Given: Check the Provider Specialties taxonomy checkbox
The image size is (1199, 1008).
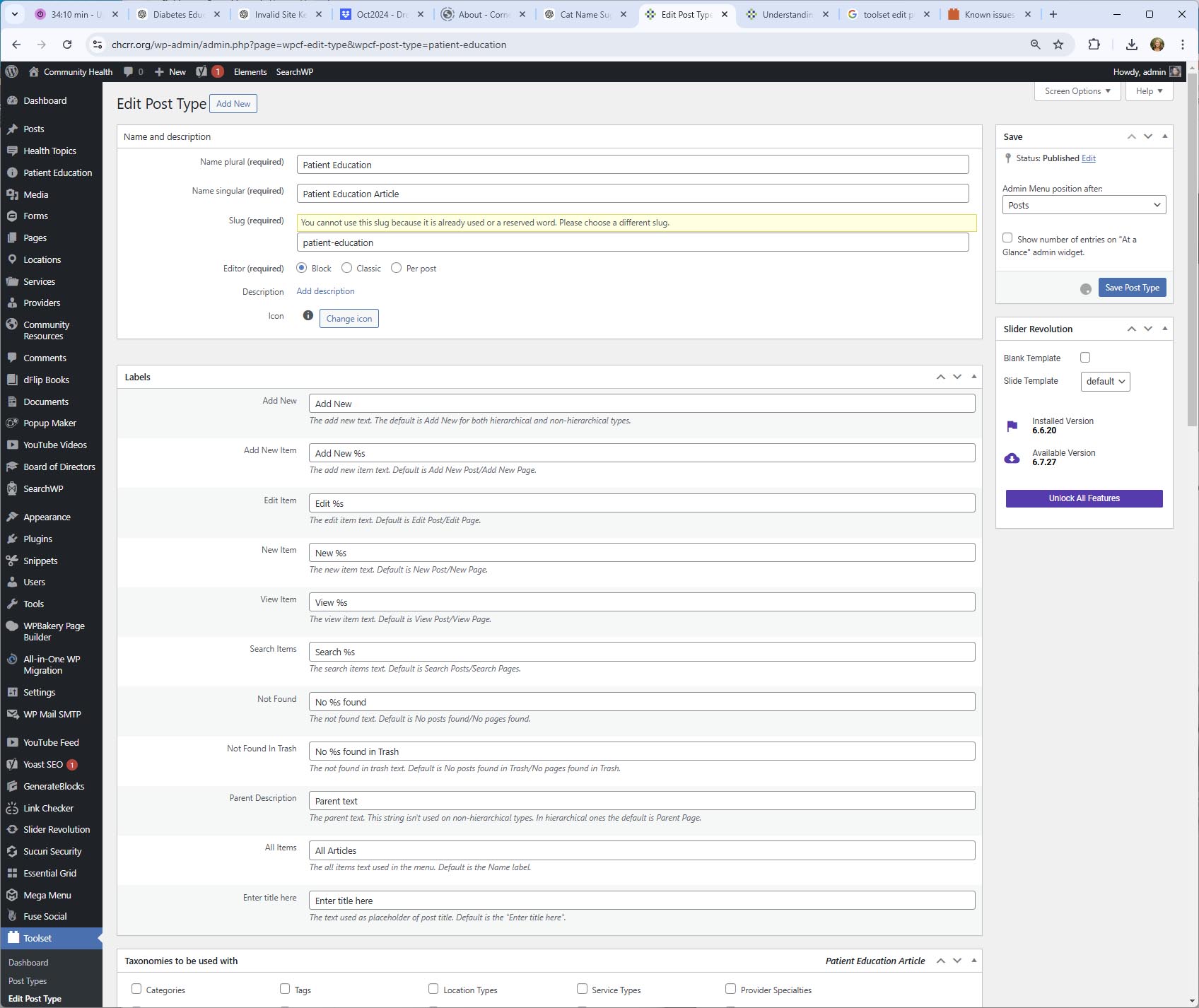Looking at the screenshot, I should [x=730, y=989].
